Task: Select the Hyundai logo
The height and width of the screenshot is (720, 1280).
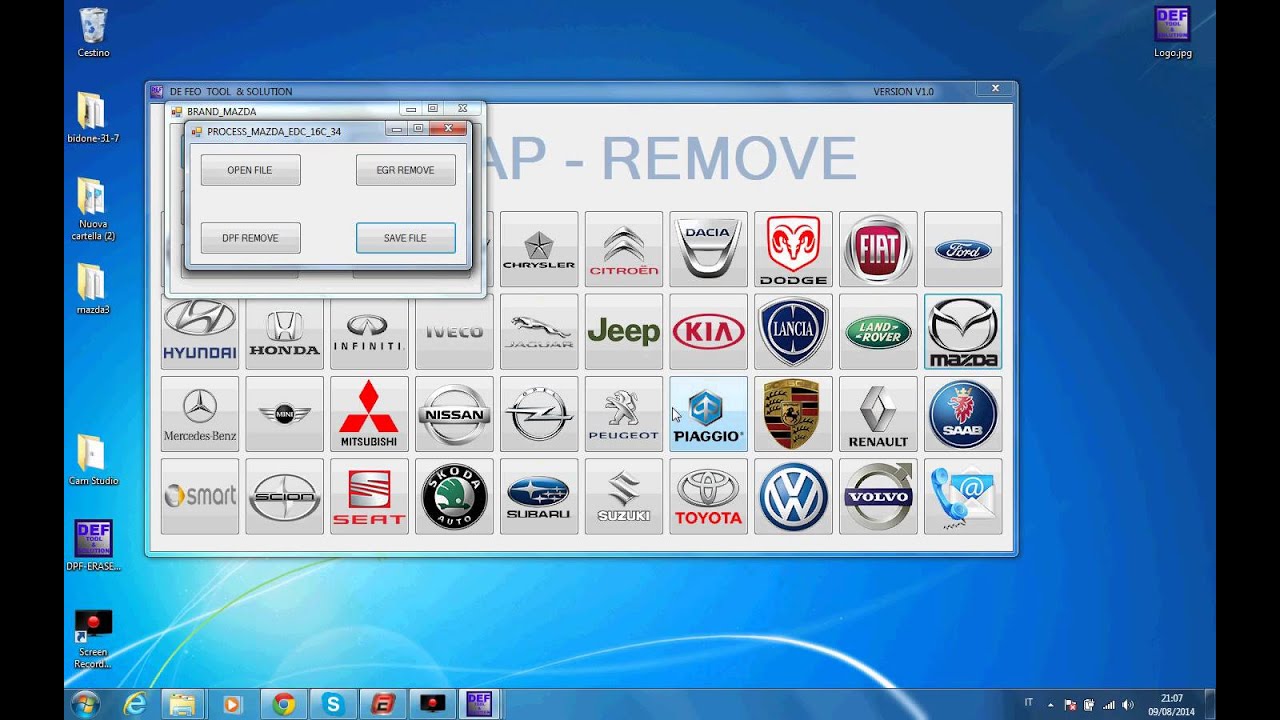Action: (200, 332)
